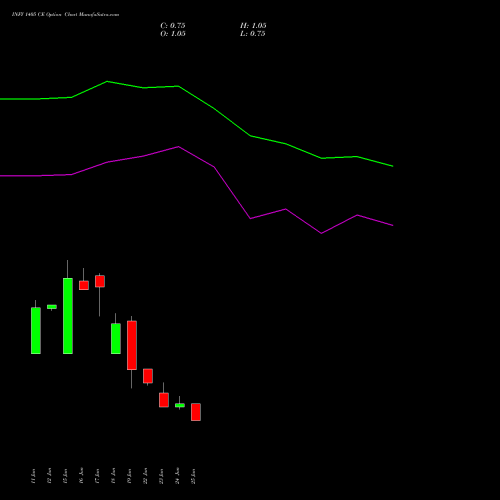This screenshot has height=500, width=500.
Task: Select the red candlestick for 16 Jun
Action: (84, 285)
